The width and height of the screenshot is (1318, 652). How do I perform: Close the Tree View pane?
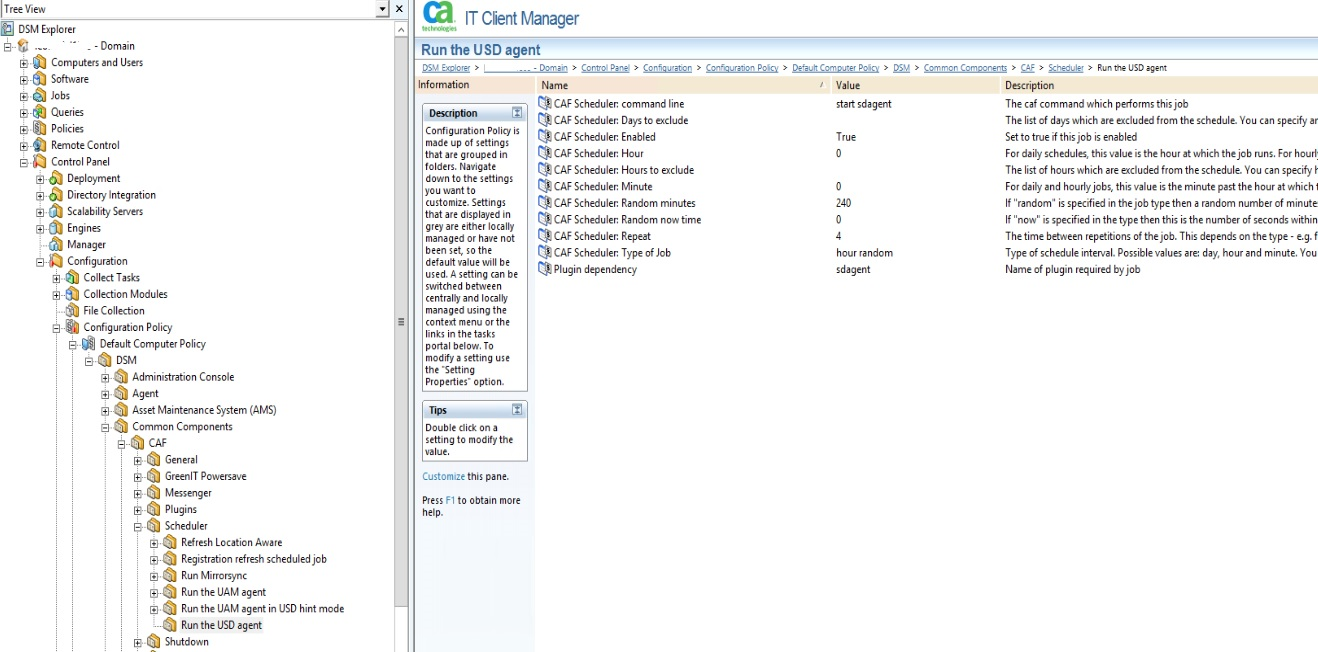[399, 9]
